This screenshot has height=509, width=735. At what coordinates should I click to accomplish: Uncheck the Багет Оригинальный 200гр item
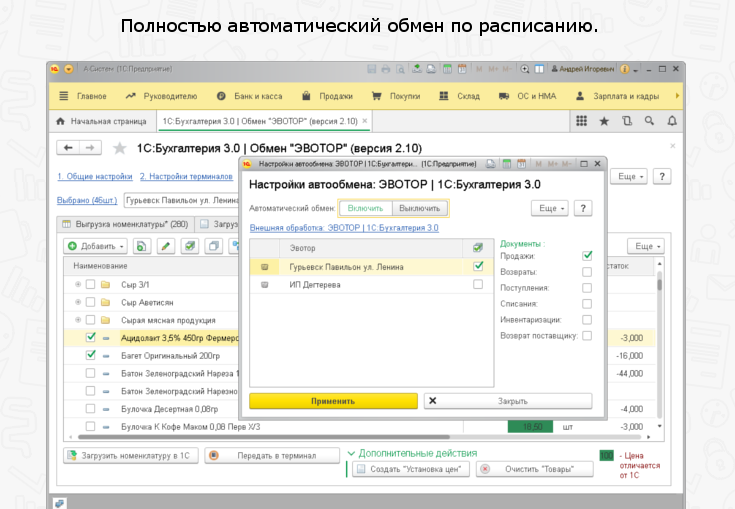pos(91,355)
